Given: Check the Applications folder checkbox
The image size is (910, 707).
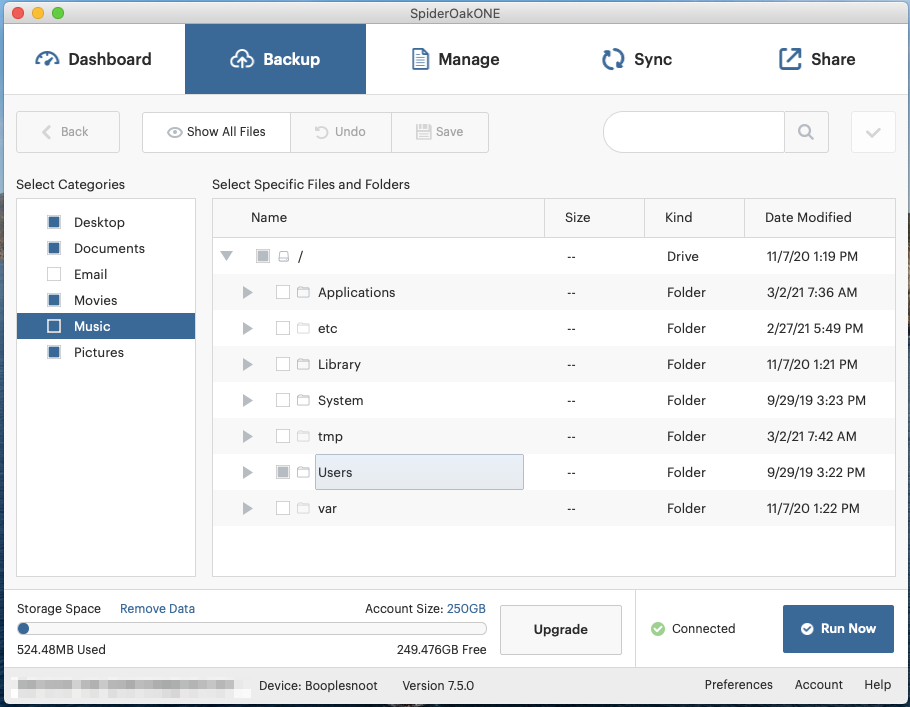Looking at the screenshot, I should tap(283, 292).
